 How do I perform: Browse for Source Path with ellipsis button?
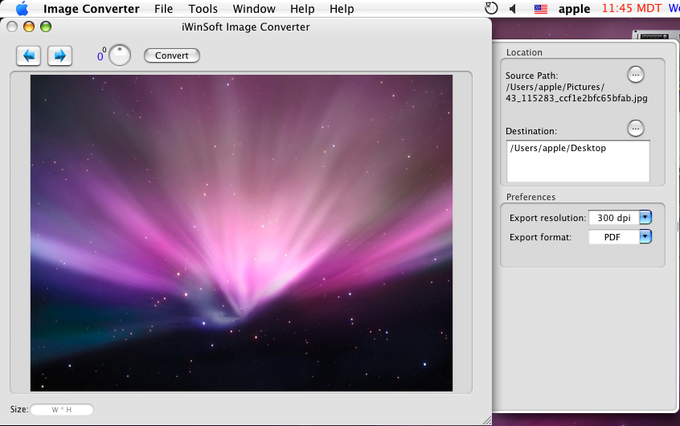click(x=636, y=74)
